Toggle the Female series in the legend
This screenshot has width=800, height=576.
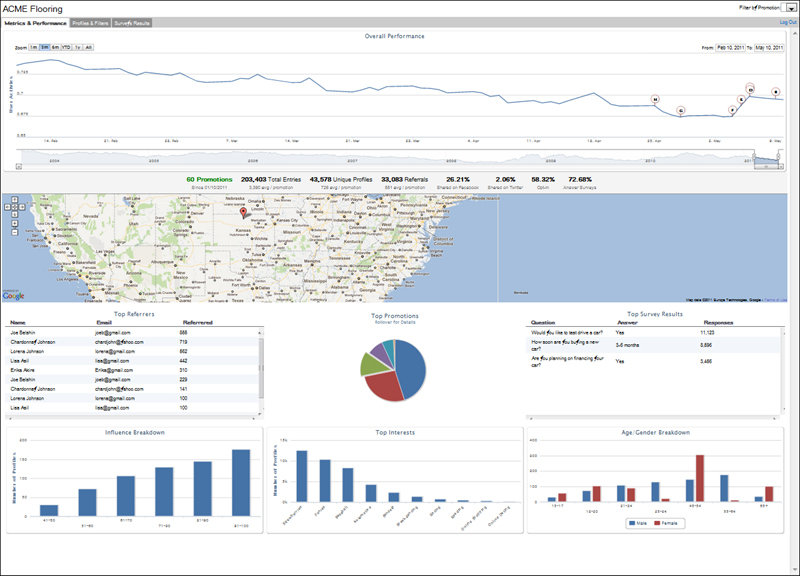[666, 523]
